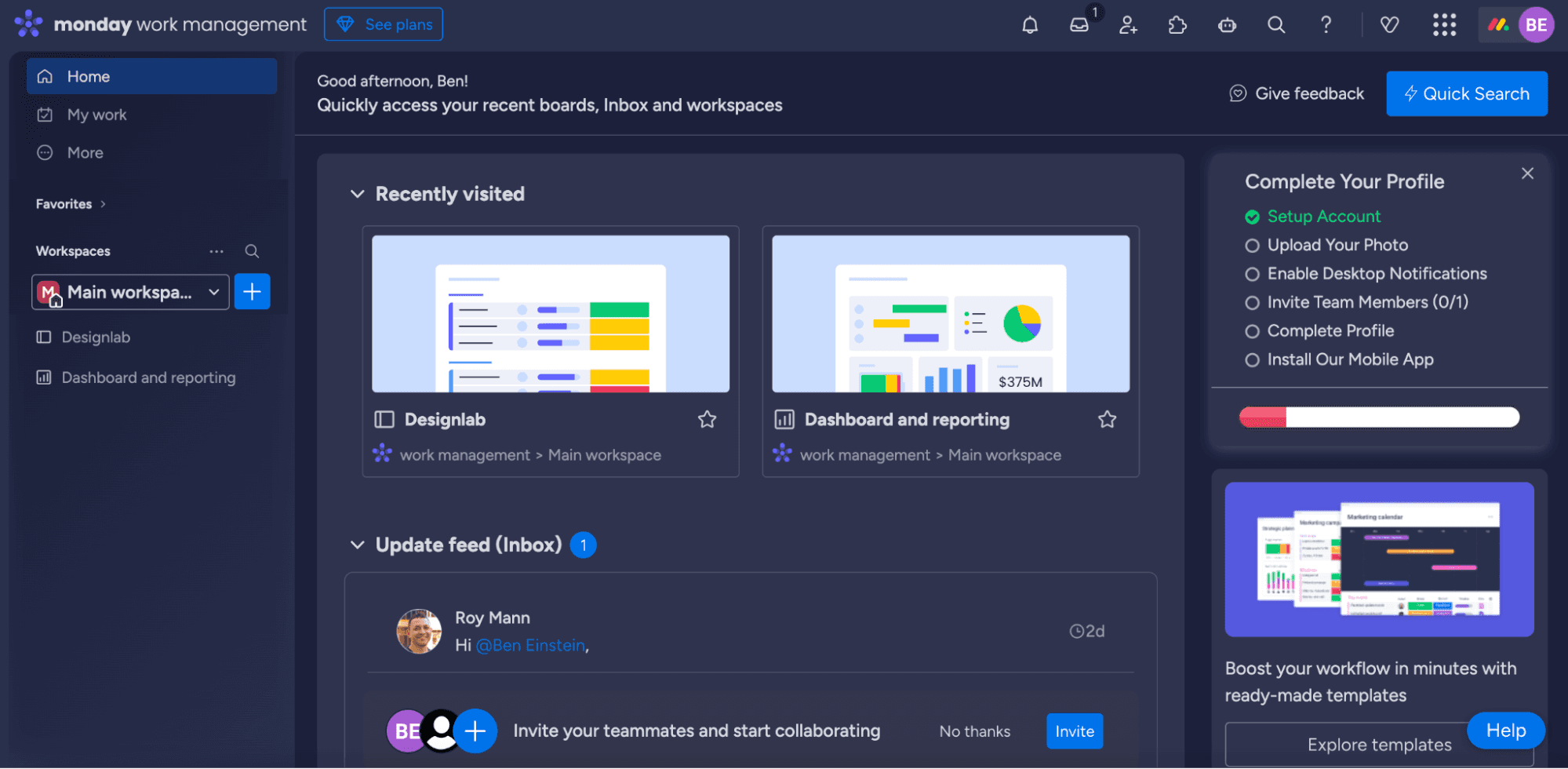
Task: Click the @Ben Einstein mention
Action: pos(531,646)
